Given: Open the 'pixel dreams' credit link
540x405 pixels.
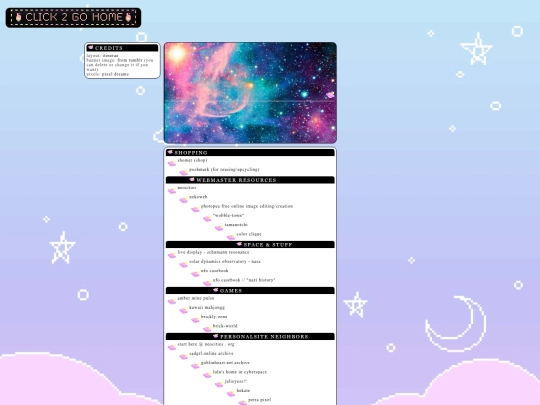Looking at the screenshot, I should 115,74.
